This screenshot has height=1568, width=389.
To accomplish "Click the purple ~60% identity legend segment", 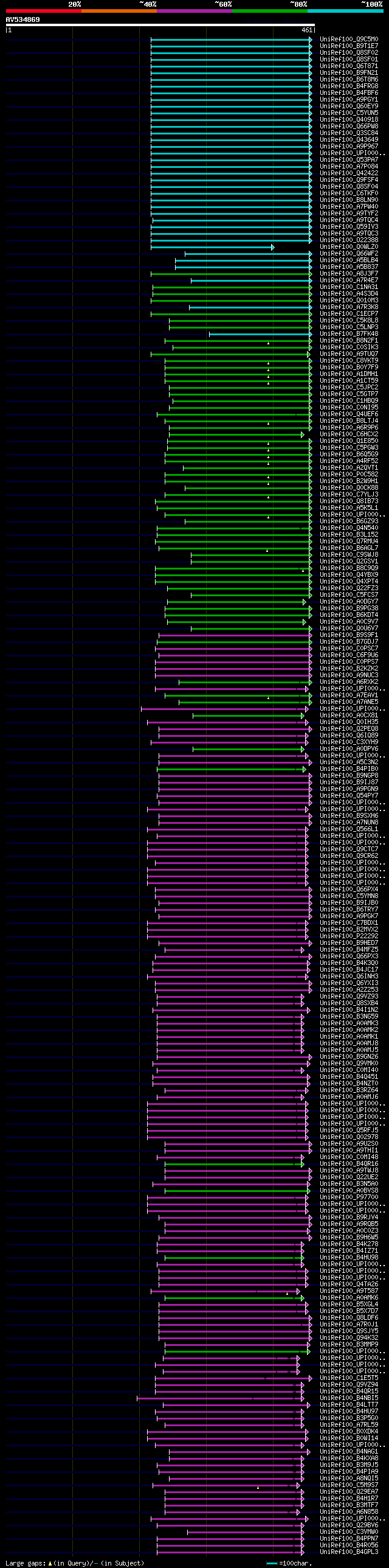I will click(x=194, y=11).
